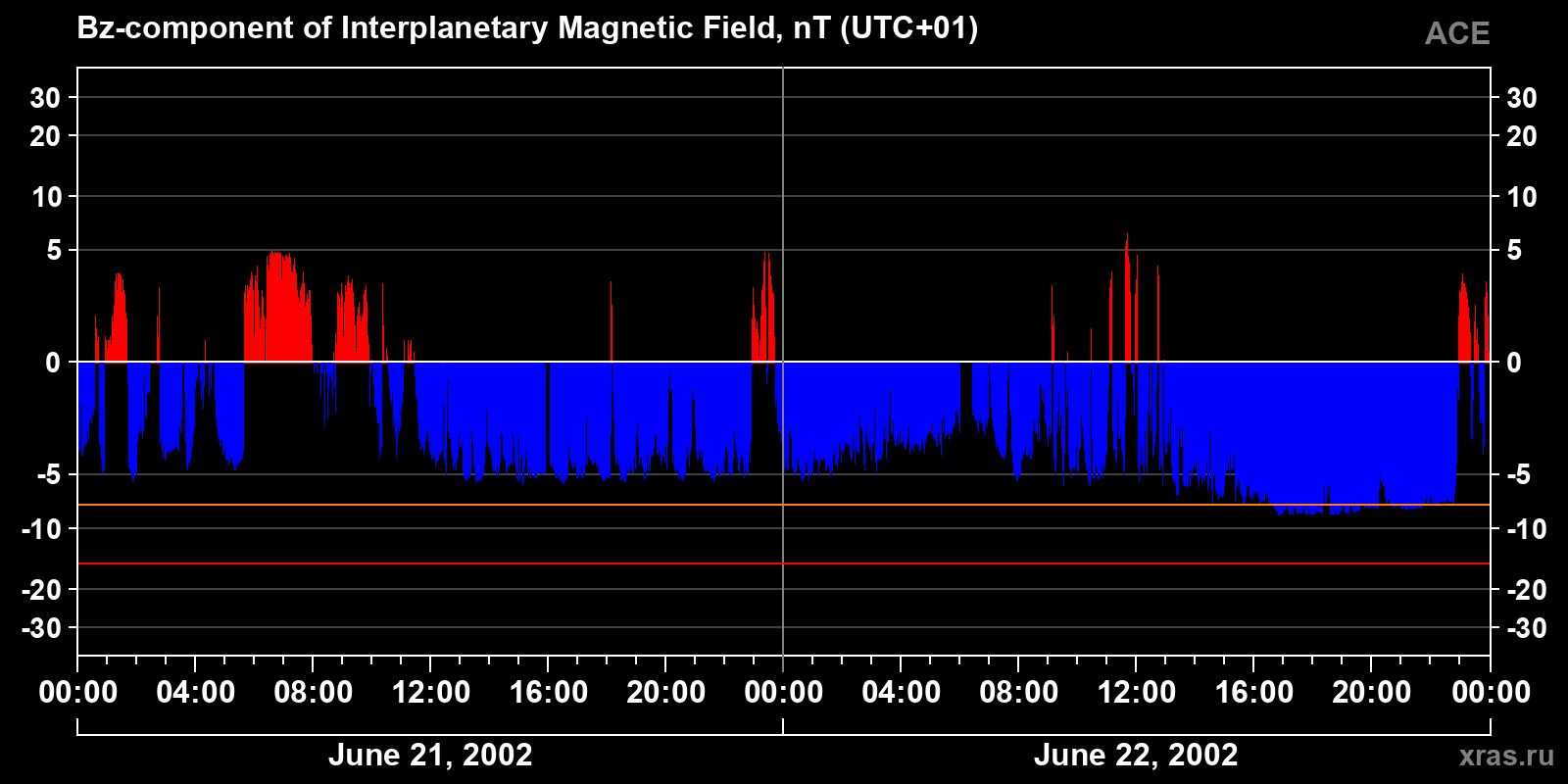Click the "12:00" time label for June 21
Image resolution: width=1568 pixels, height=784 pixels.
(x=431, y=692)
